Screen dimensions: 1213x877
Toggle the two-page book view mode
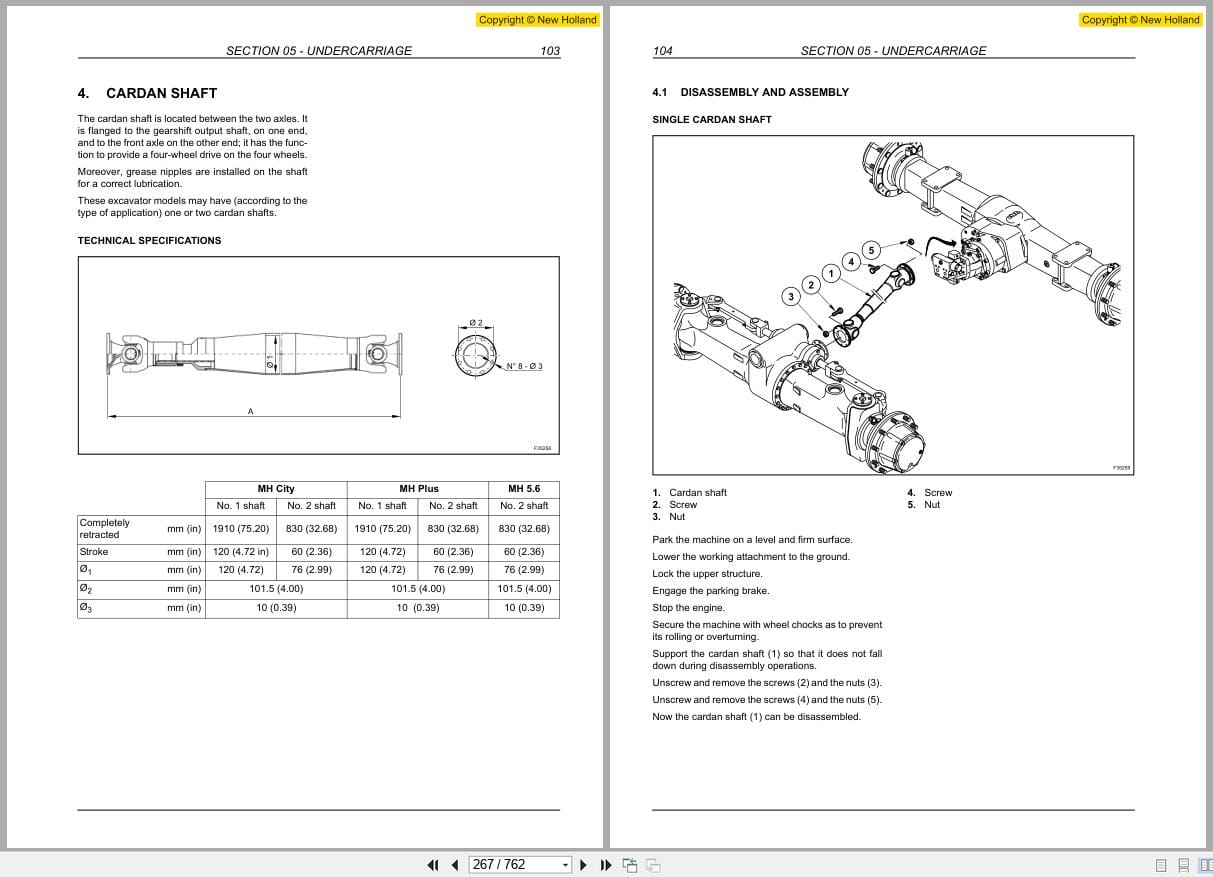point(1206,864)
